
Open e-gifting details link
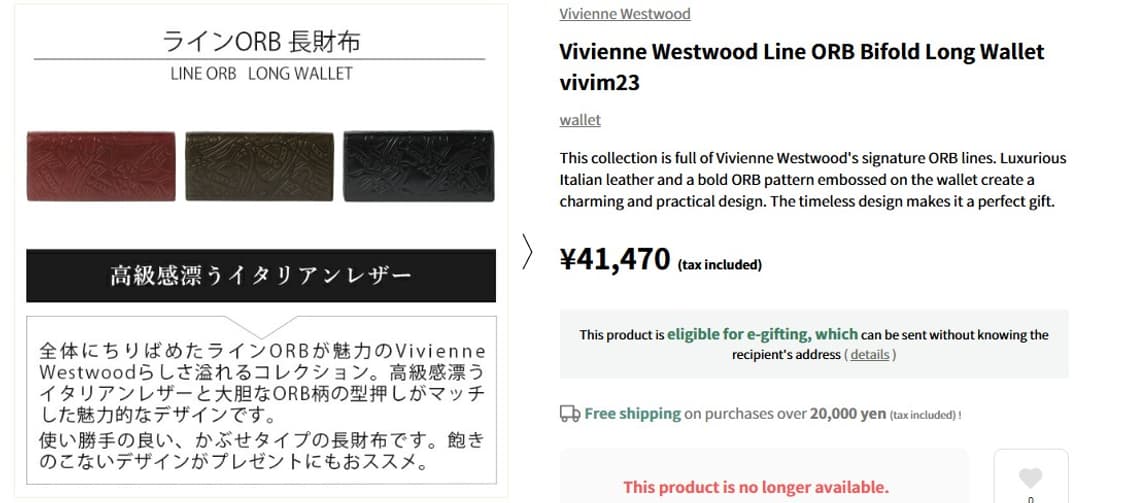click(x=870, y=355)
